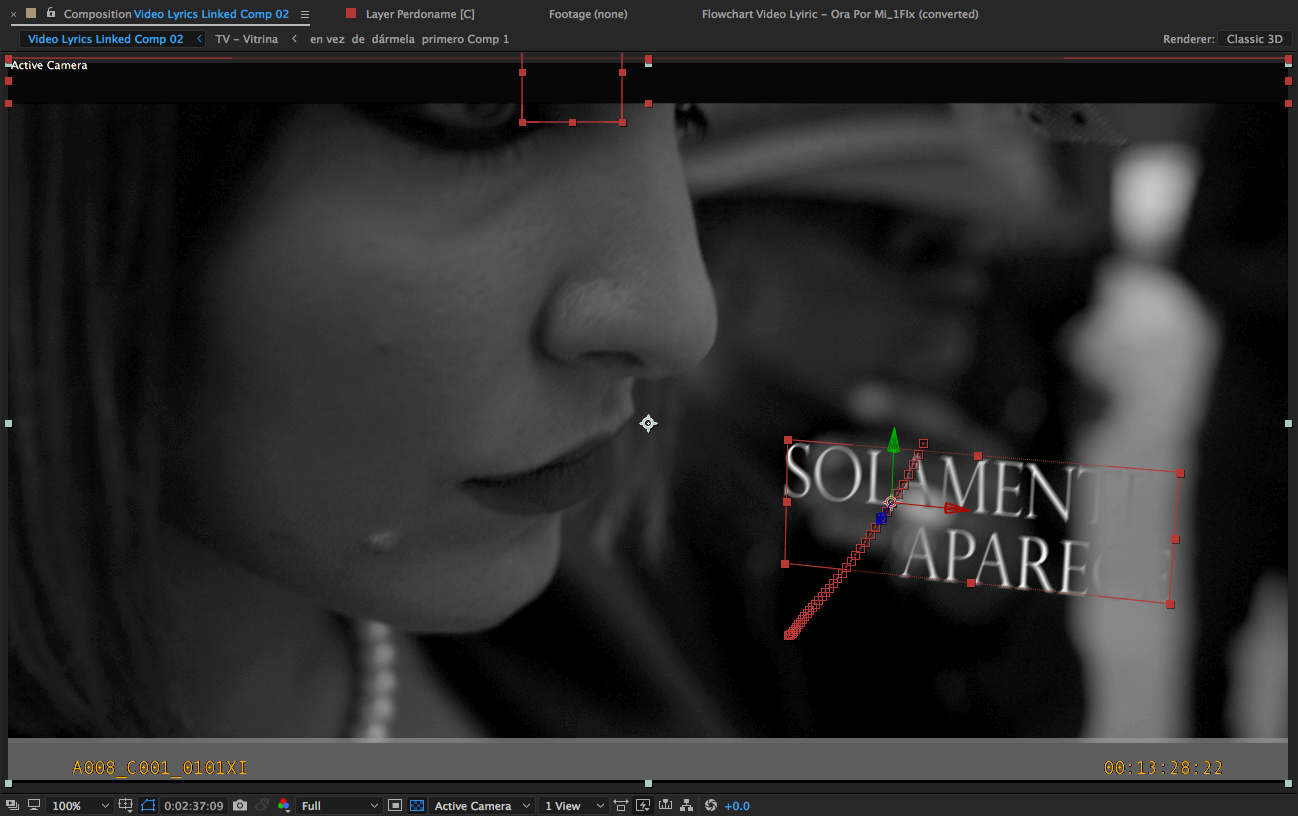The image size is (1298, 816).
Task: Click the green Y-axis arrow handle
Action: [894, 439]
